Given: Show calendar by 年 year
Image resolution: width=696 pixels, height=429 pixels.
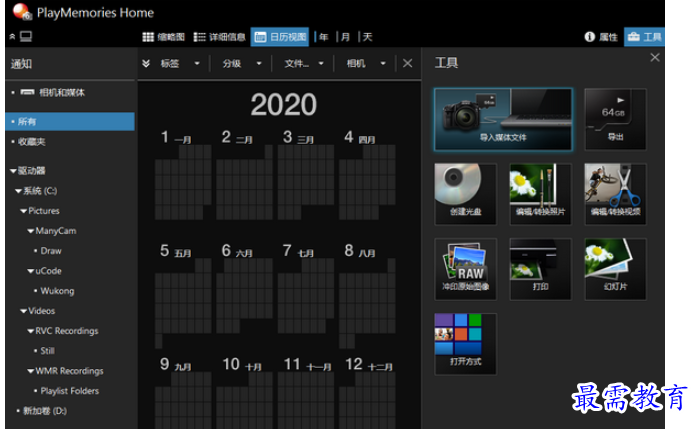Looking at the screenshot, I should click(x=324, y=37).
